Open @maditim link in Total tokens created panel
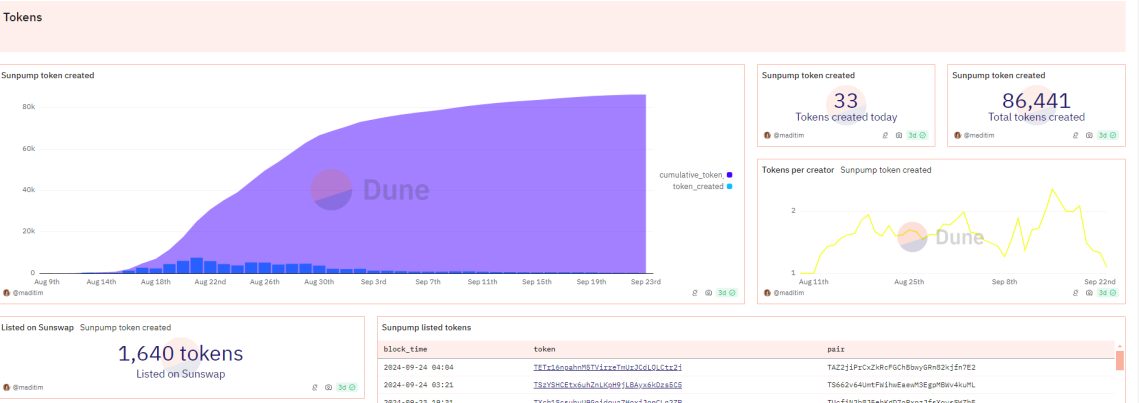This screenshot has height=403, width=1139. pos(981,135)
